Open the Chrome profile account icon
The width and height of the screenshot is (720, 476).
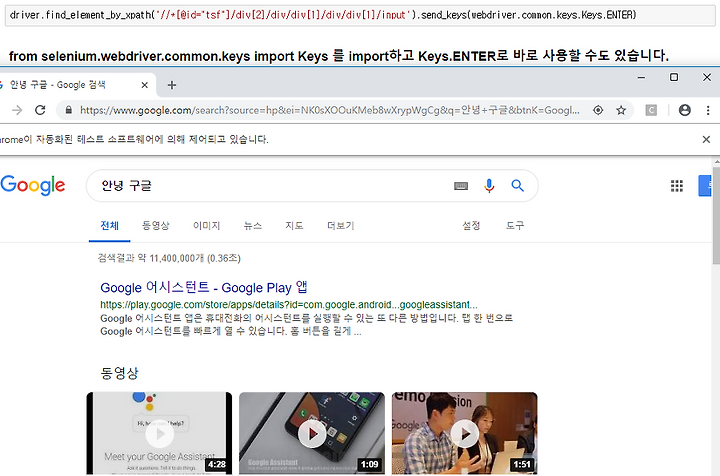[x=685, y=110]
